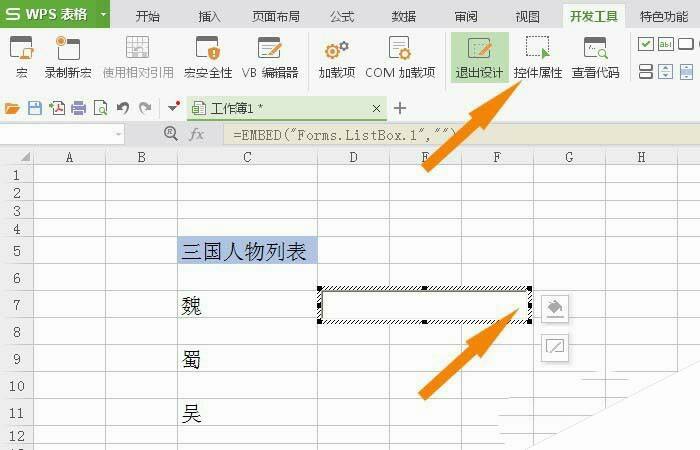The width and height of the screenshot is (700, 450).
Task: Open the 公式 tab
Action: [x=342, y=17]
